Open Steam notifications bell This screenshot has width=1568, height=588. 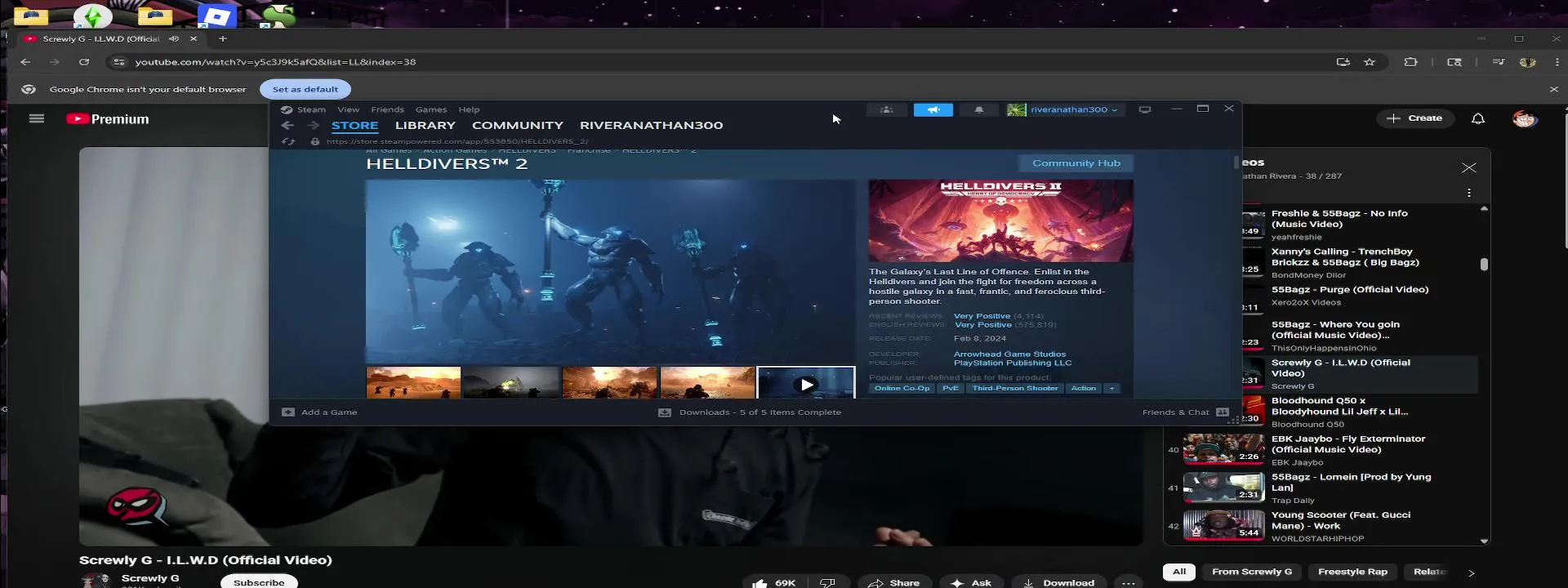point(978,109)
